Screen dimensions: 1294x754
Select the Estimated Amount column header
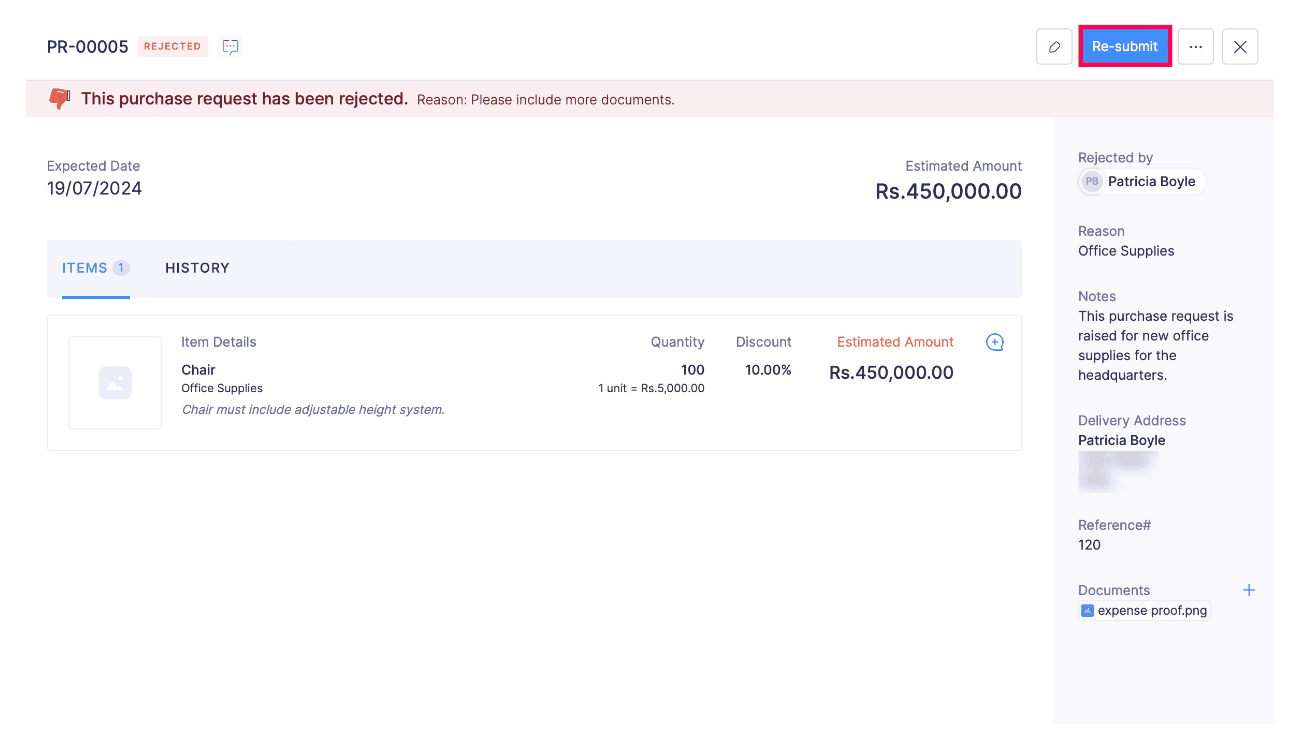click(894, 341)
